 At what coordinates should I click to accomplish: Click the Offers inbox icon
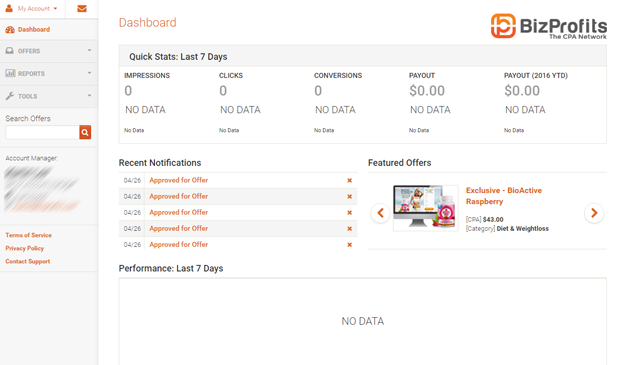click(10, 51)
